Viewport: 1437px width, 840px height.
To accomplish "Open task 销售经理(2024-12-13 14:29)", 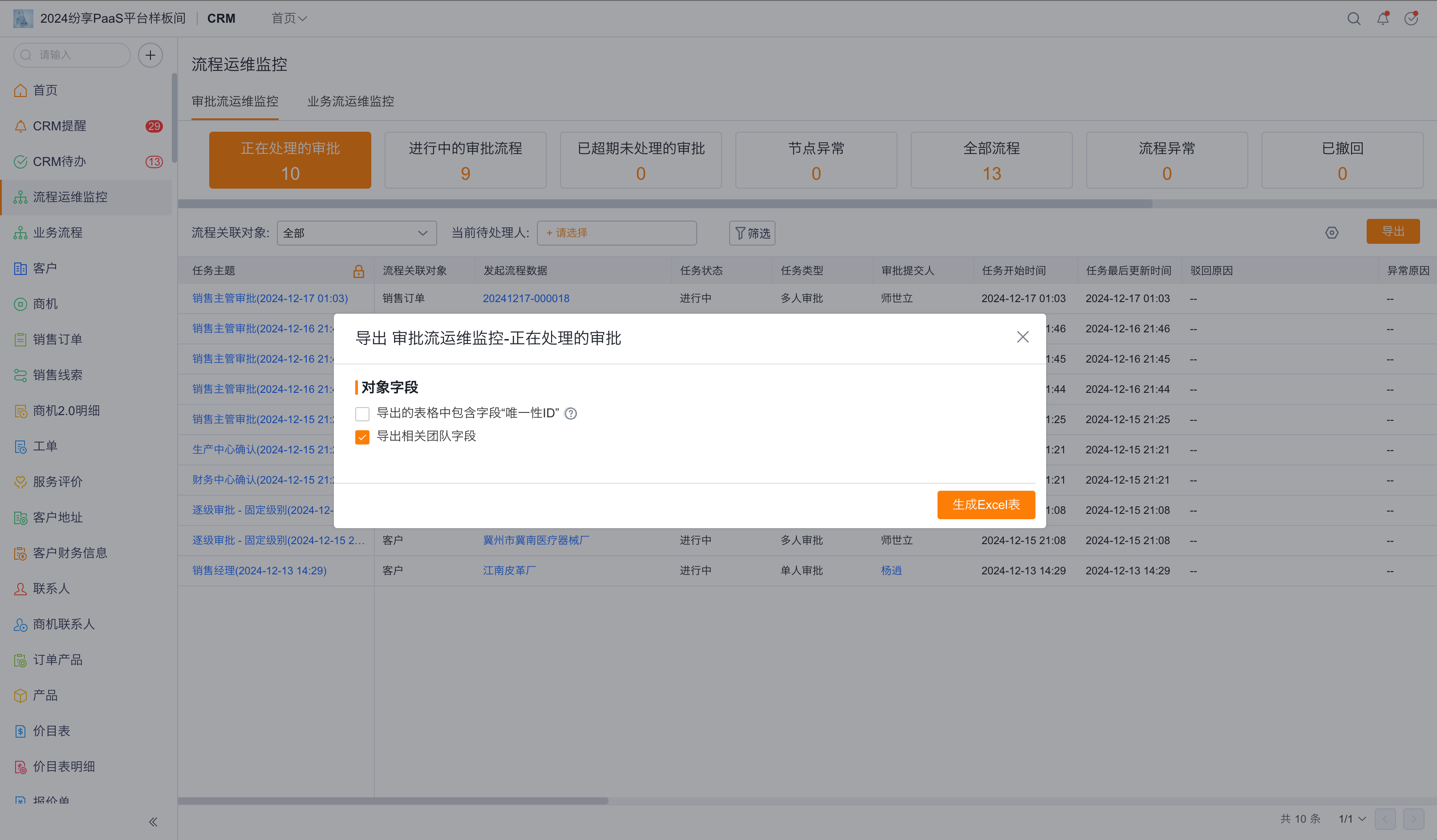I will [260, 570].
